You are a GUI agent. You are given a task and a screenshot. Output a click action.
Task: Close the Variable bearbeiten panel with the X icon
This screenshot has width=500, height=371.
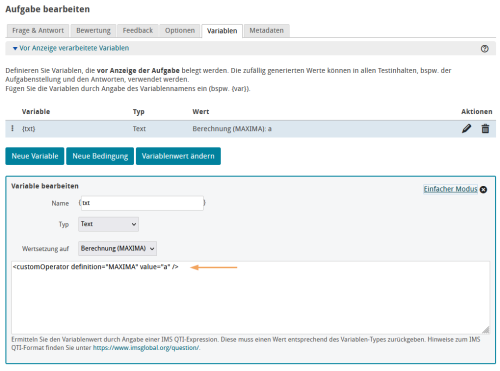coord(483,189)
